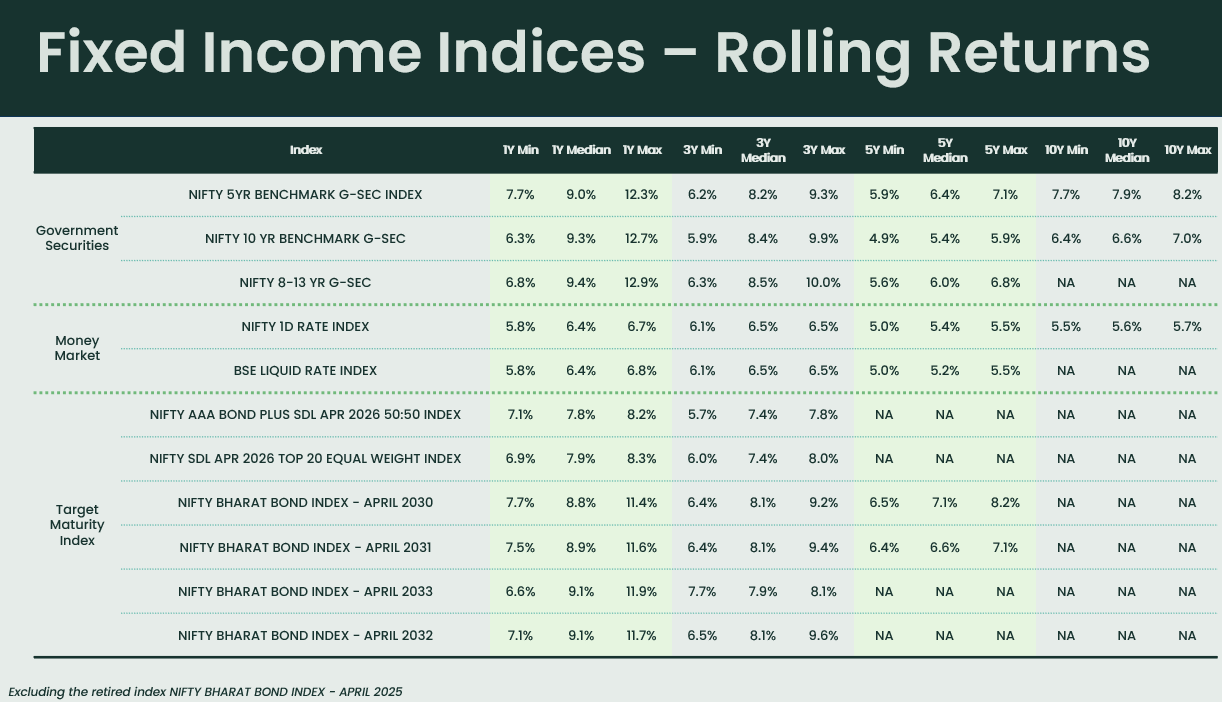Click NIFTY BHARAT BOND INDEX - APRIL 2030 label
1222x702 pixels.
tap(305, 502)
